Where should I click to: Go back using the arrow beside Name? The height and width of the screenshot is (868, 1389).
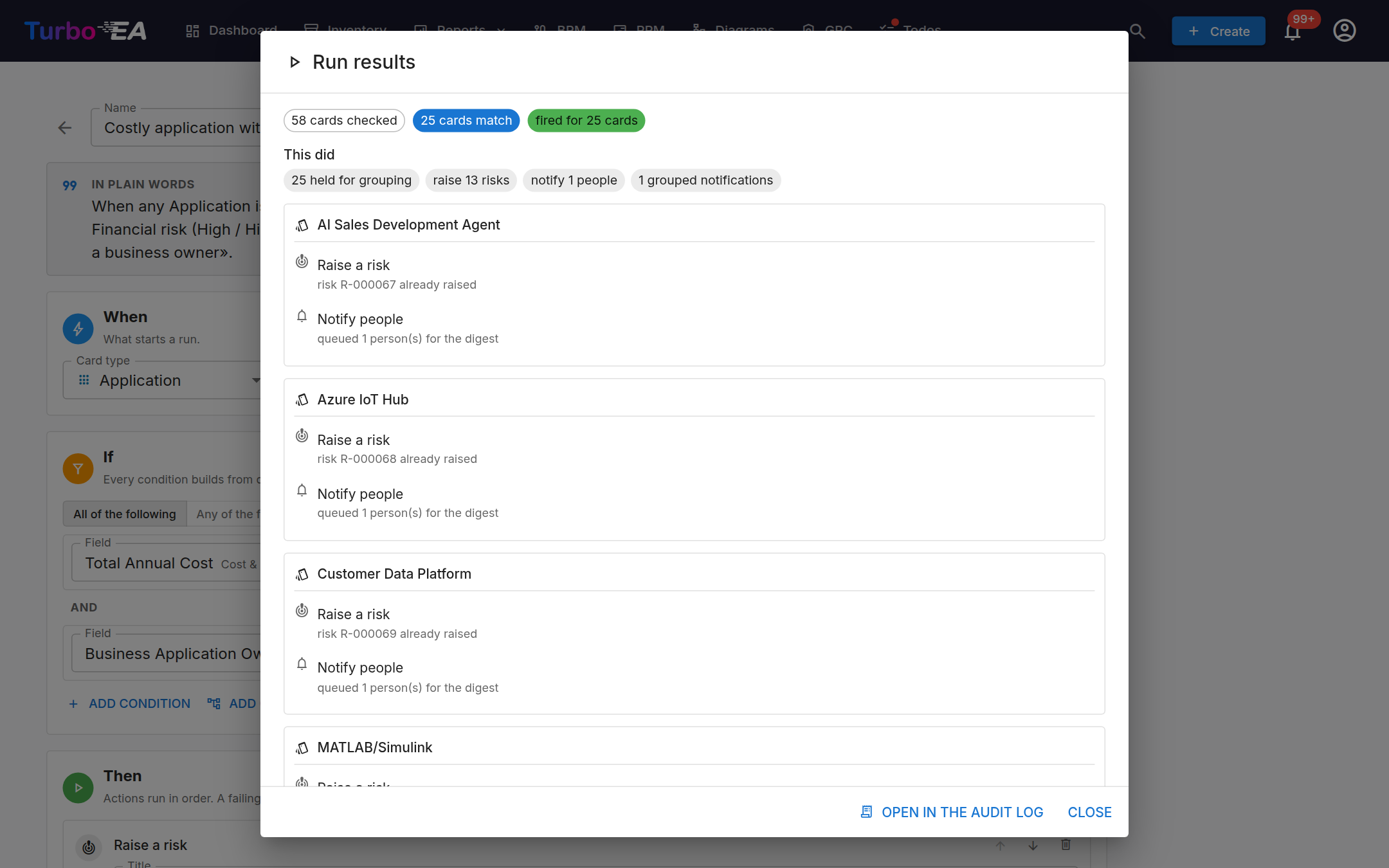(x=65, y=128)
